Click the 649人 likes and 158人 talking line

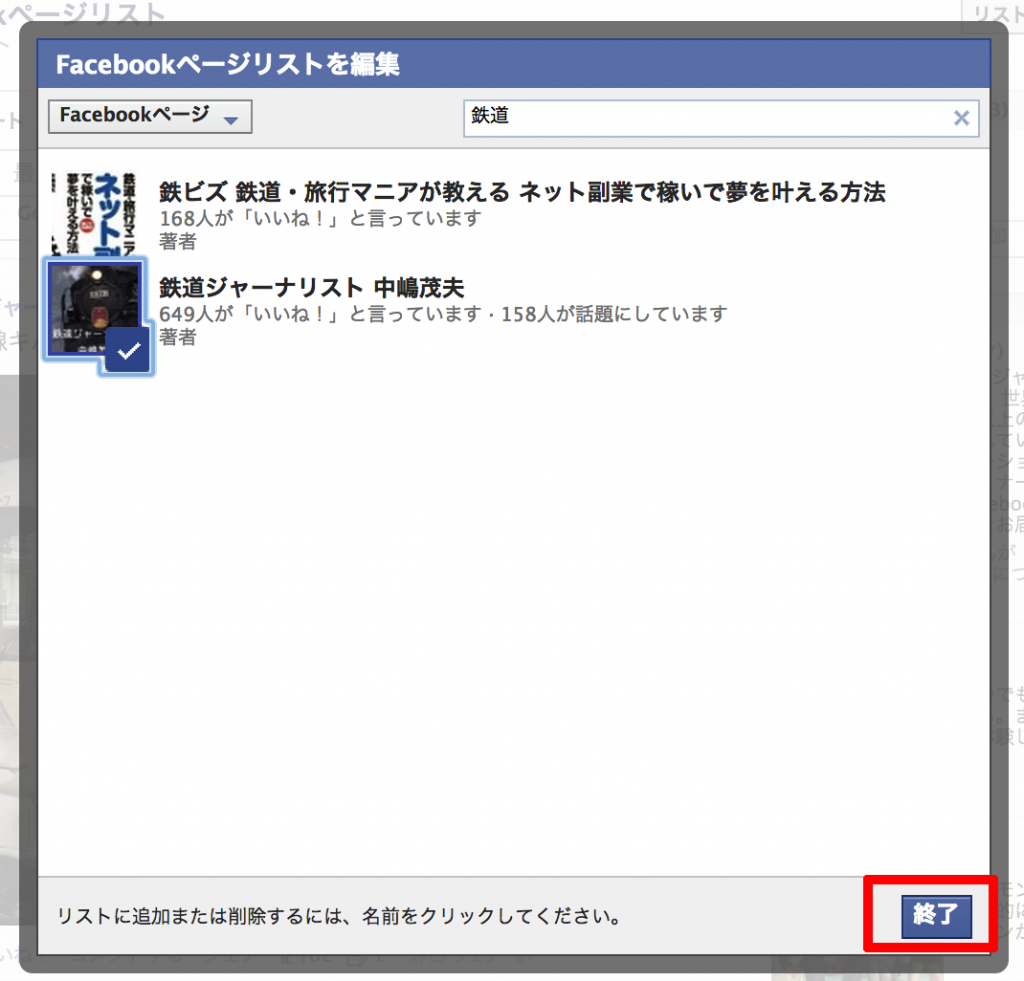(x=443, y=314)
